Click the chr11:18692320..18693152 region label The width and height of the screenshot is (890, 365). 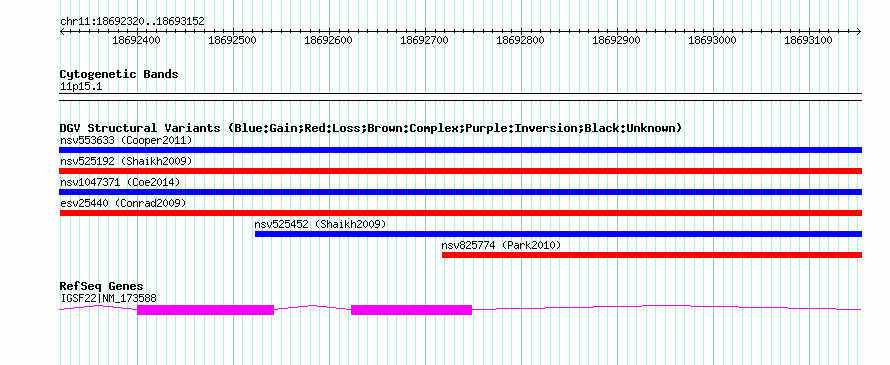[132, 22]
